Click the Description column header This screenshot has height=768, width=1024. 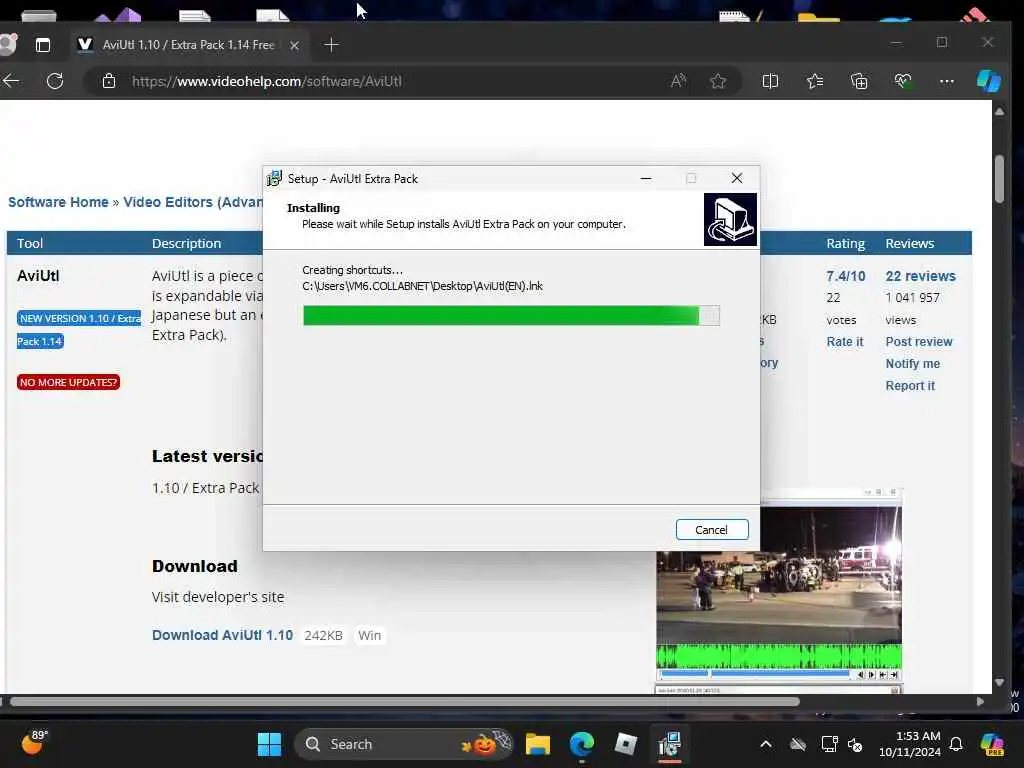(x=186, y=243)
